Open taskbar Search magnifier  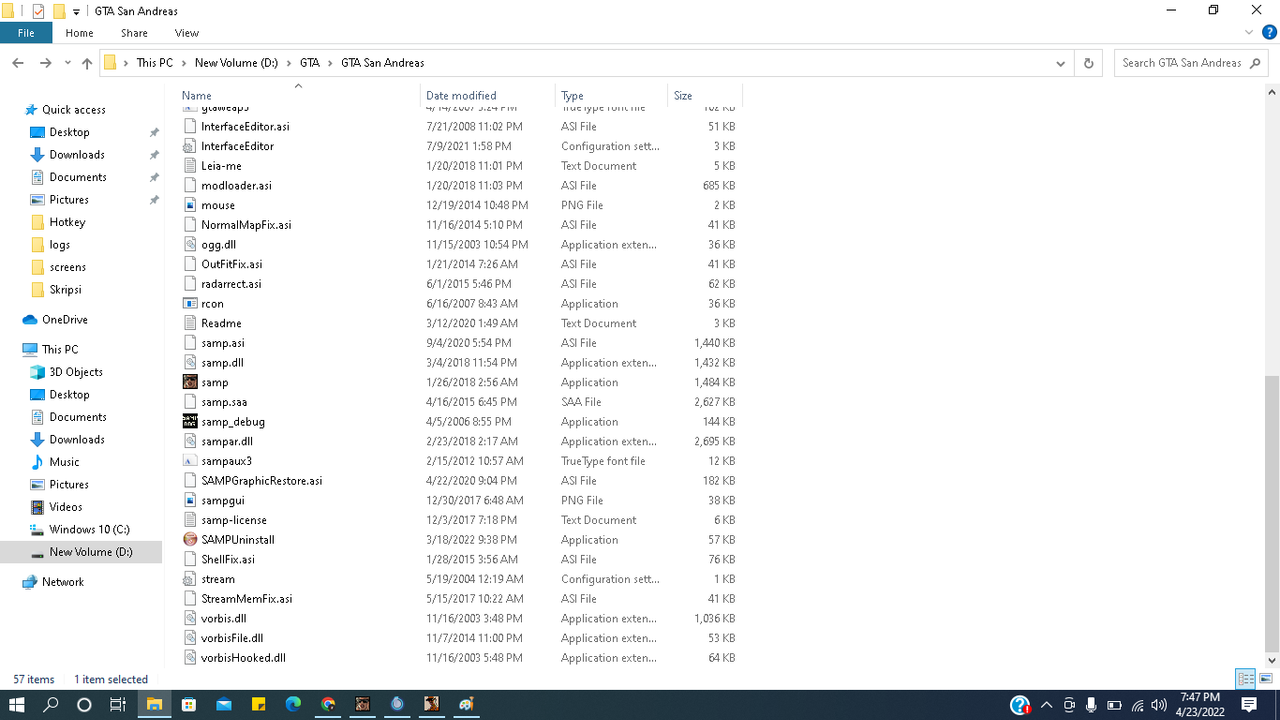pyautogui.click(x=51, y=705)
